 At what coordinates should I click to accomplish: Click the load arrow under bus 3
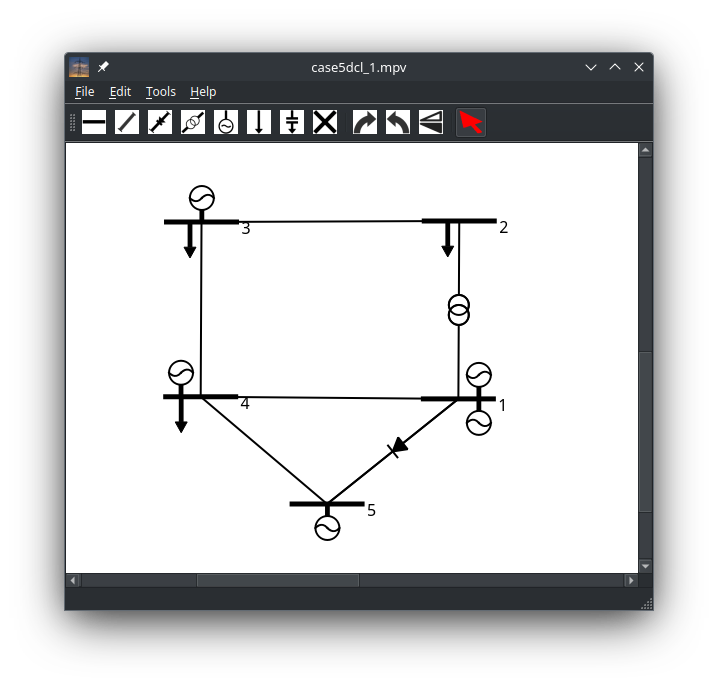pyautogui.click(x=190, y=241)
